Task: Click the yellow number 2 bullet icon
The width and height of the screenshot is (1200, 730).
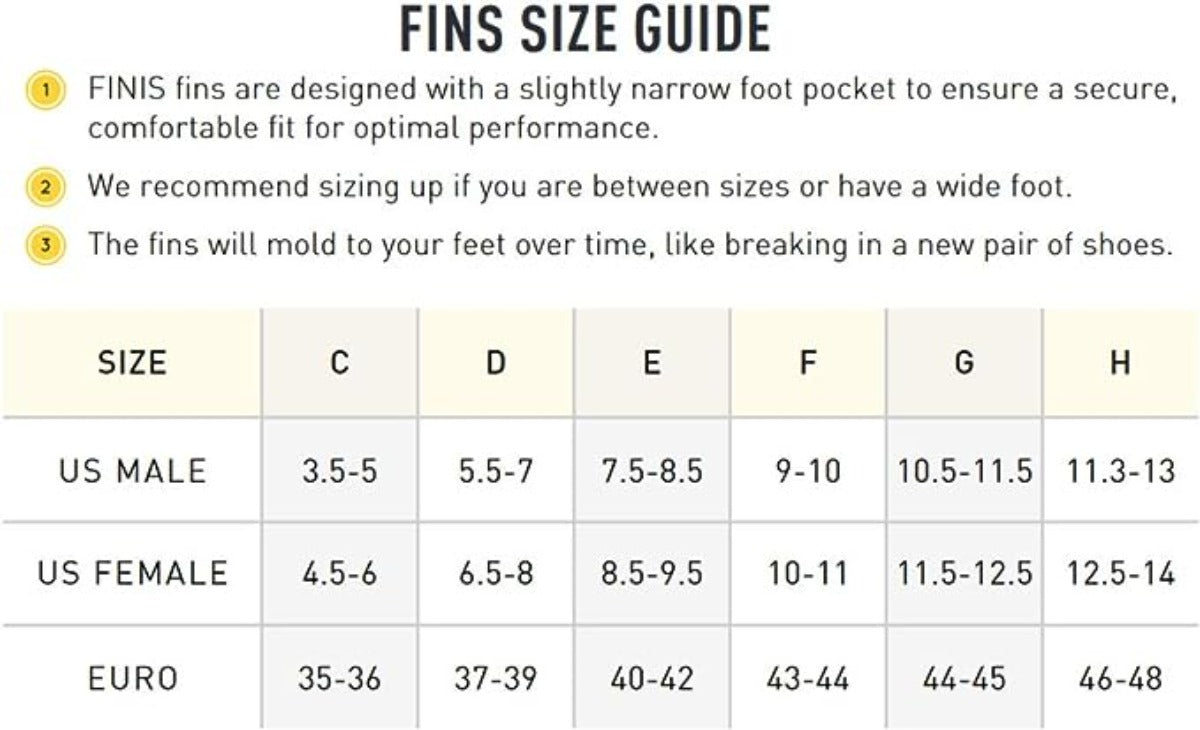Action: click(46, 187)
